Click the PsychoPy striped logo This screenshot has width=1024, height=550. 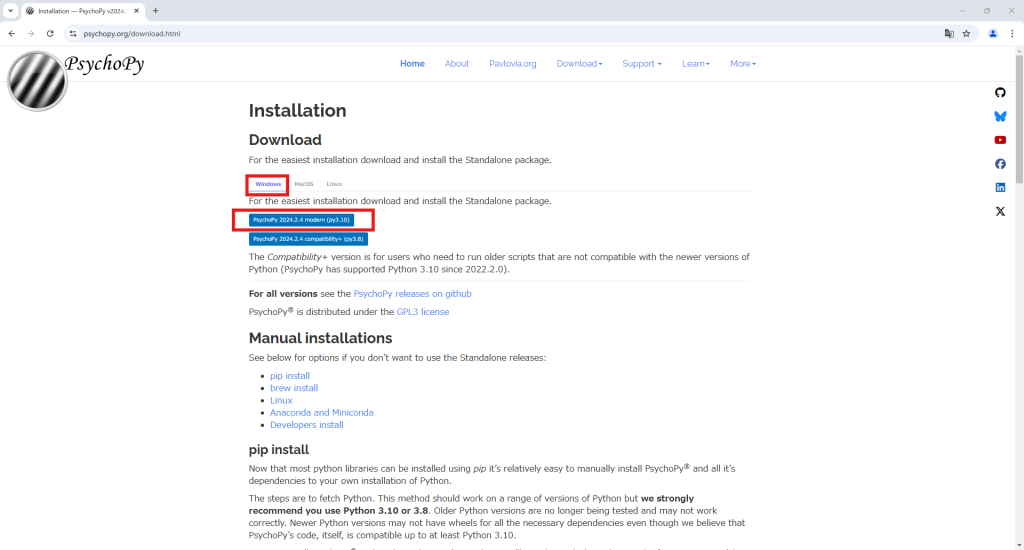(37, 80)
